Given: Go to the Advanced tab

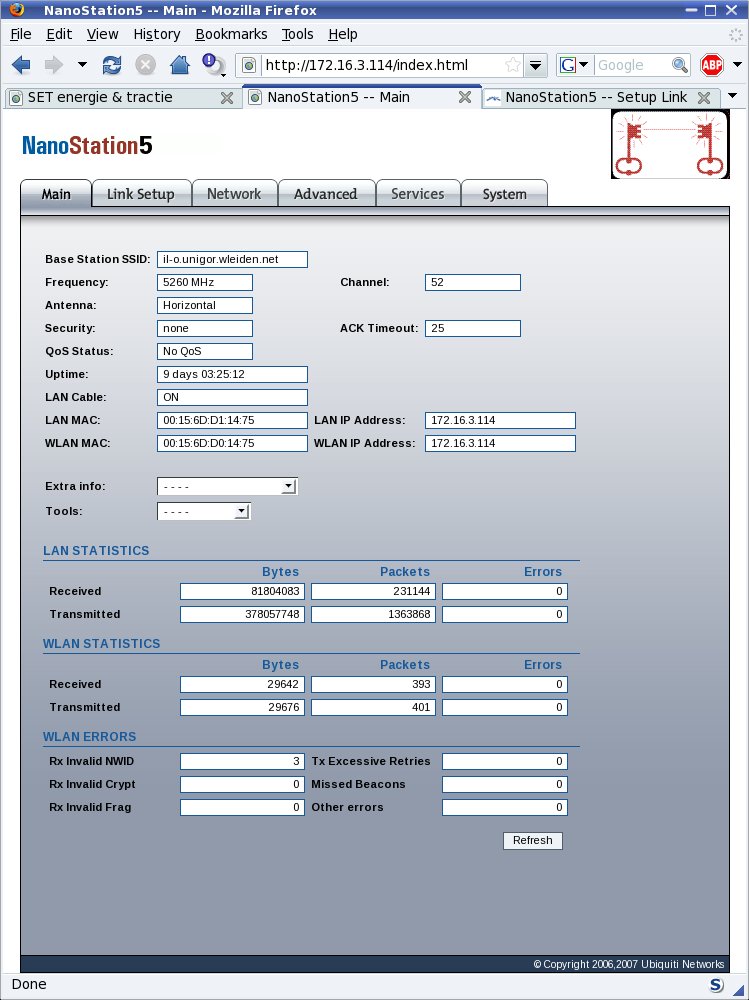Looking at the screenshot, I should [325, 194].
